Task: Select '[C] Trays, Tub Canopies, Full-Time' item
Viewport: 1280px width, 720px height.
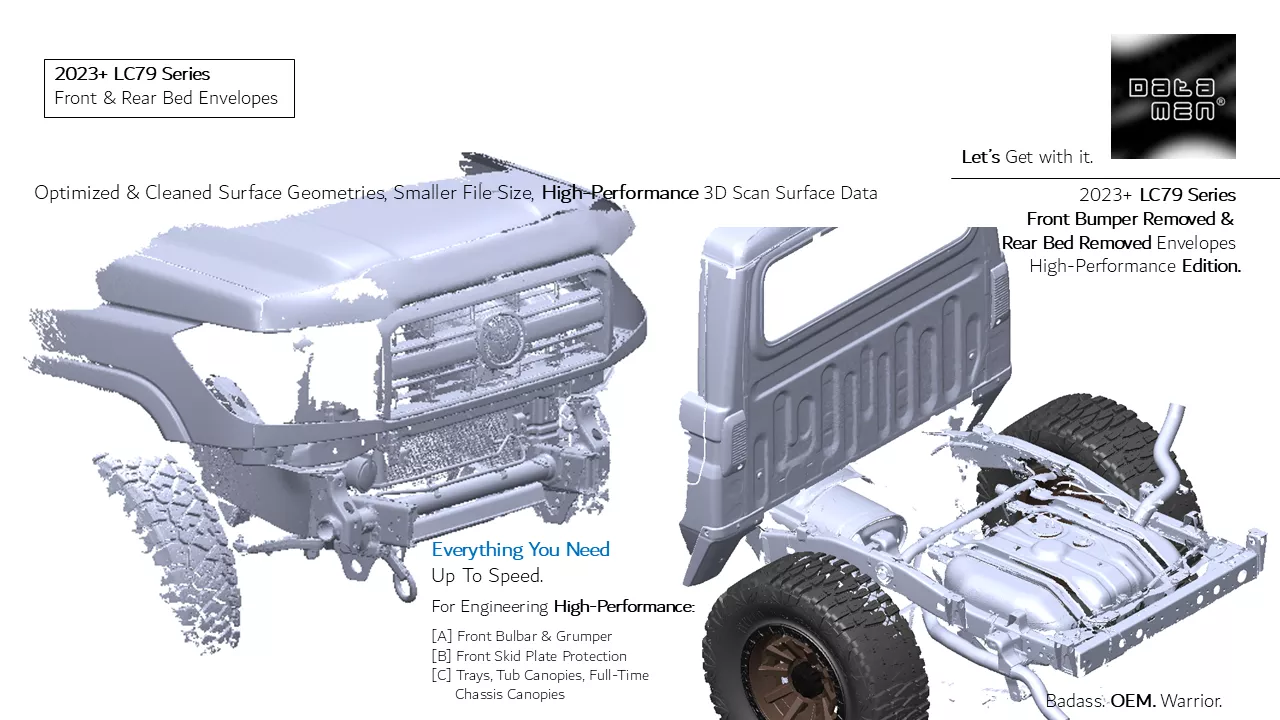Action: [540, 675]
